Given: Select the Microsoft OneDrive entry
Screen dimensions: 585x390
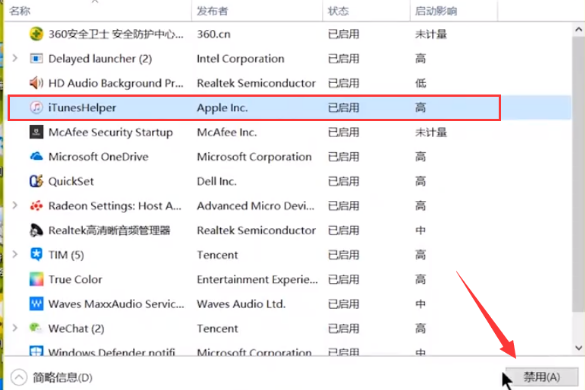Looking at the screenshot, I should click(98, 157).
